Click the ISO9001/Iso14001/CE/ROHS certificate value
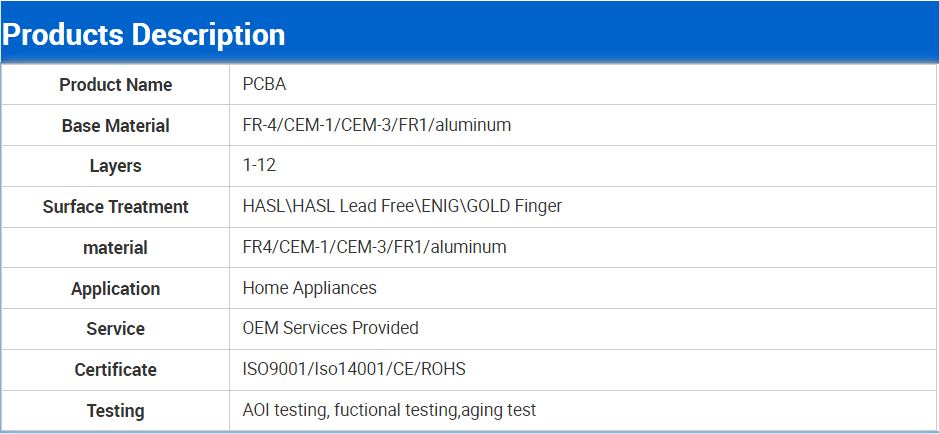939x434 pixels. point(354,370)
